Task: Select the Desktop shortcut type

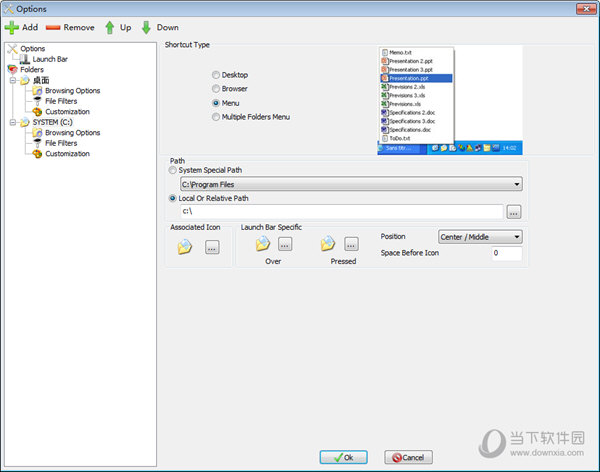Action: 216,75
